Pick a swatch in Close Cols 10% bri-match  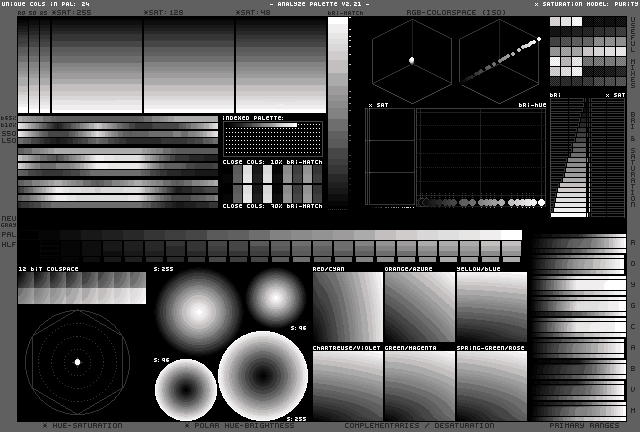coord(272,184)
